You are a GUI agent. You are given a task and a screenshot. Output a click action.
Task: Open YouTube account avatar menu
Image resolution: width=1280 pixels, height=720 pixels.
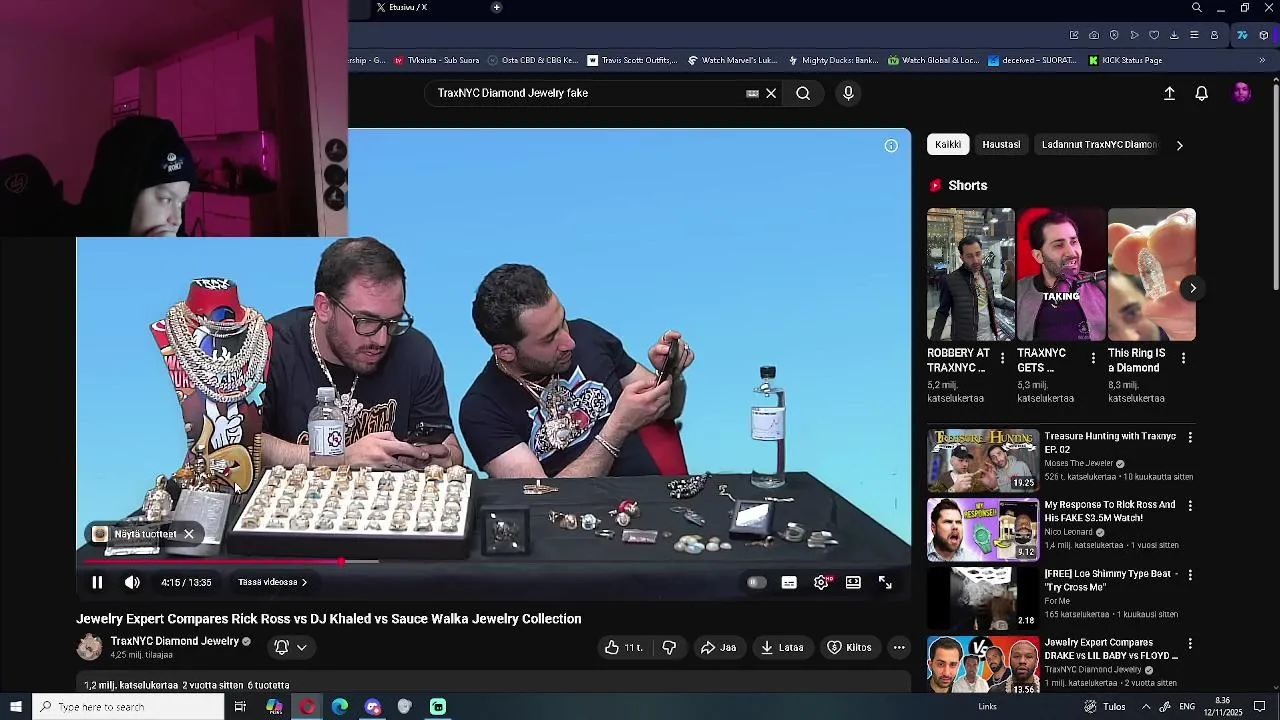1242,93
